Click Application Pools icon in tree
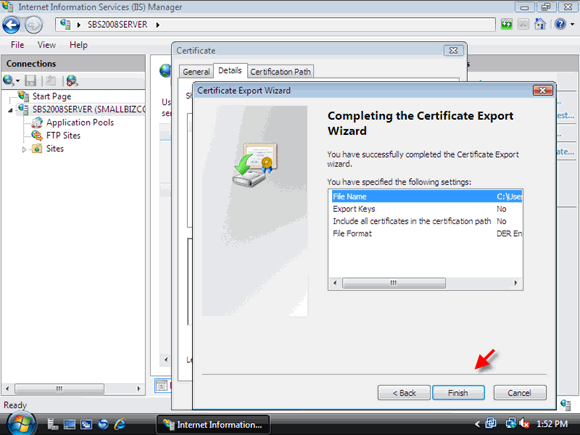This screenshot has height=435, width=580. [x=37, y=122]
